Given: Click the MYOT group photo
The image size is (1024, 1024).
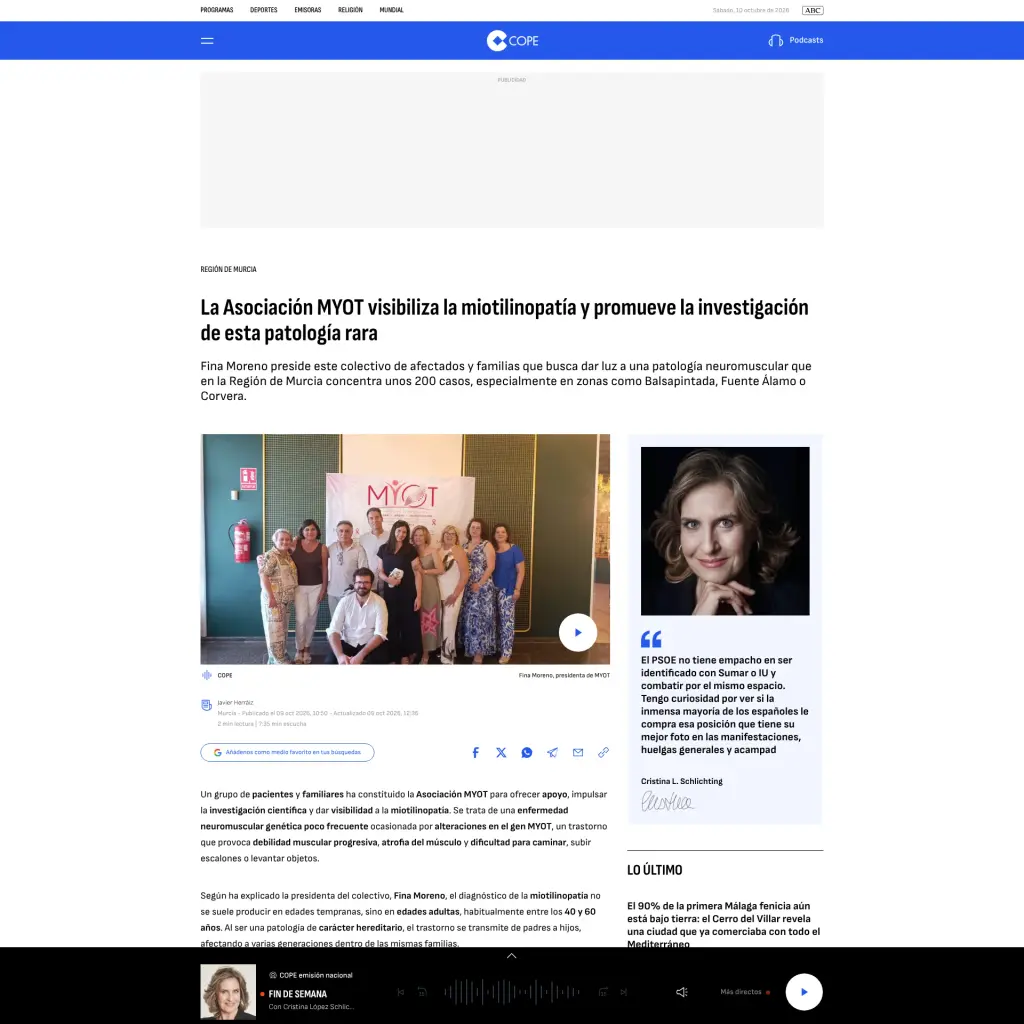Looking at the screenshot, I should (405, 549).
